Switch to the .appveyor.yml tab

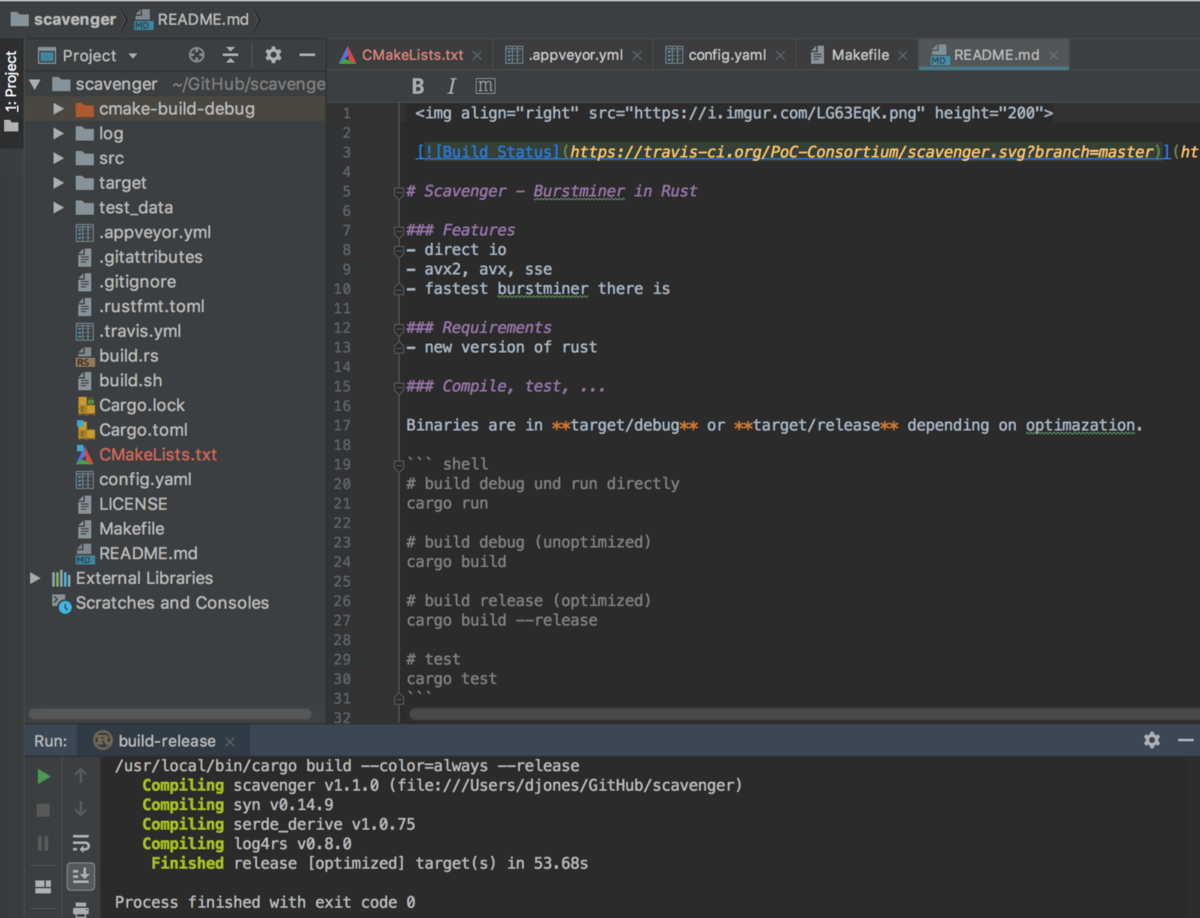pos(573,55)
